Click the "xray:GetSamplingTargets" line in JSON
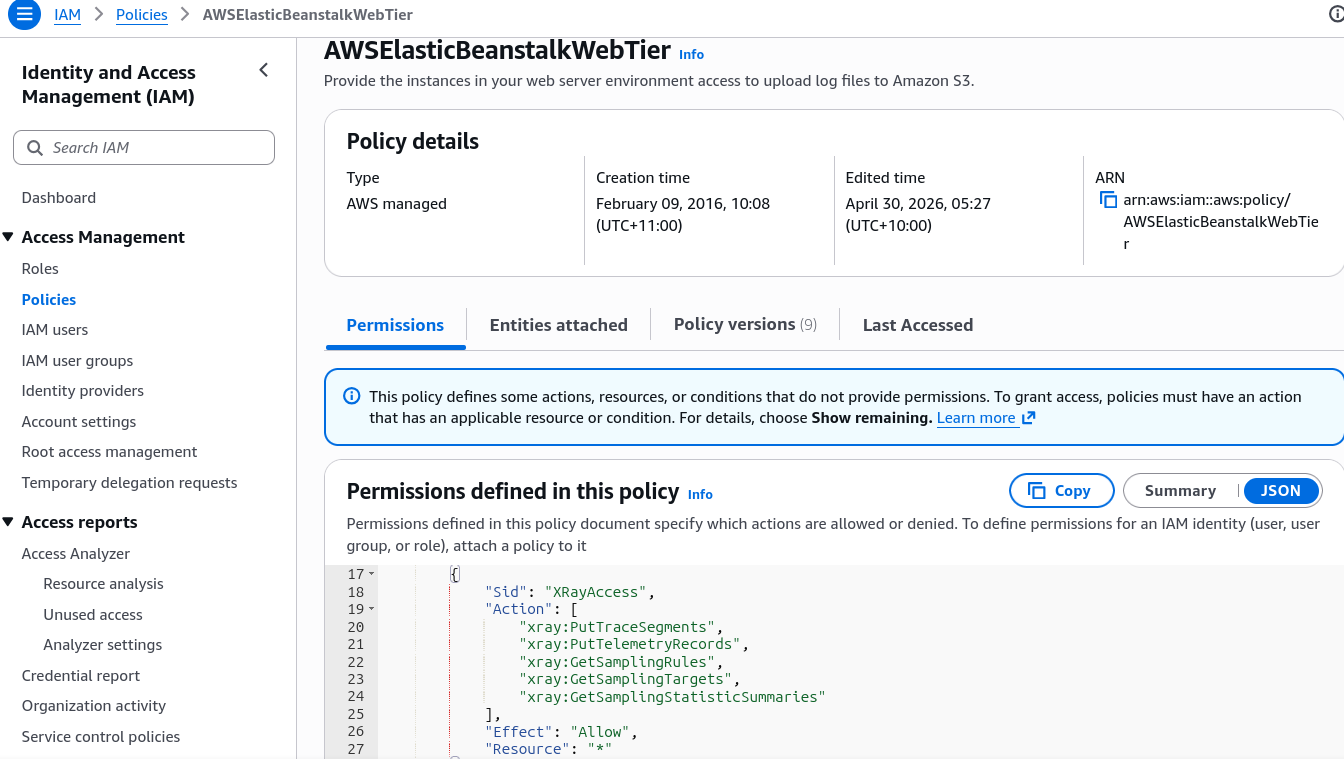This screenshot has height=759, width=1344. point(627,679)
